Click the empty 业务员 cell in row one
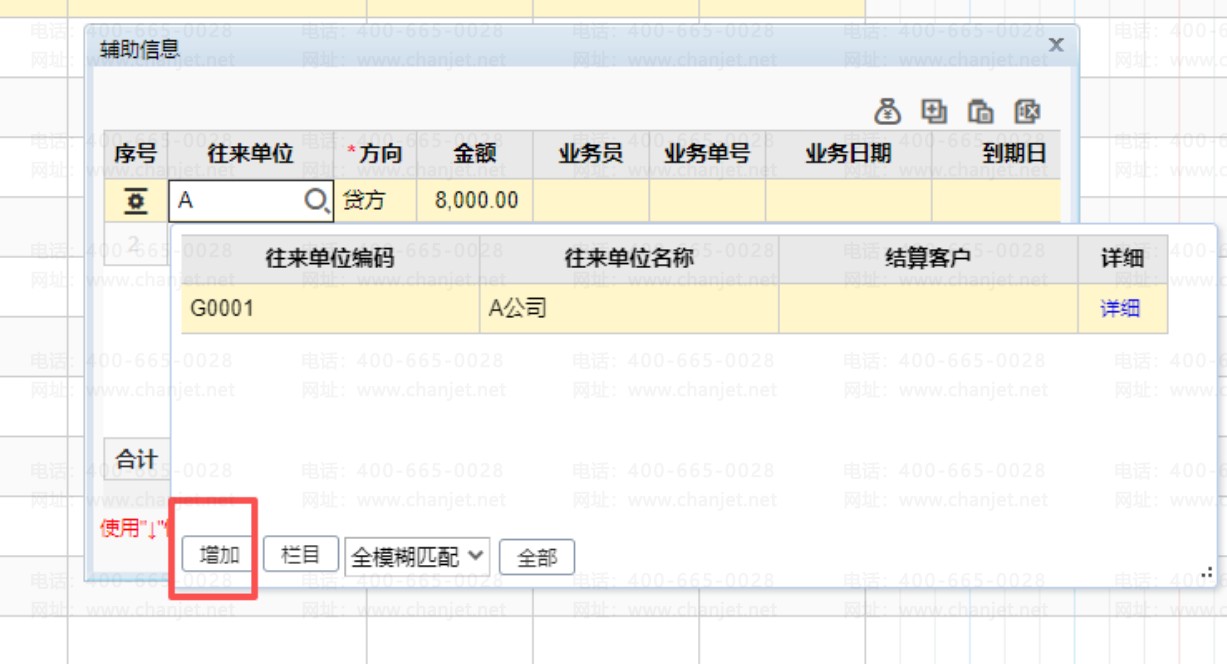Image resolution: width=1227 pixels, height=664 pixels. click(x=591, y=201)
